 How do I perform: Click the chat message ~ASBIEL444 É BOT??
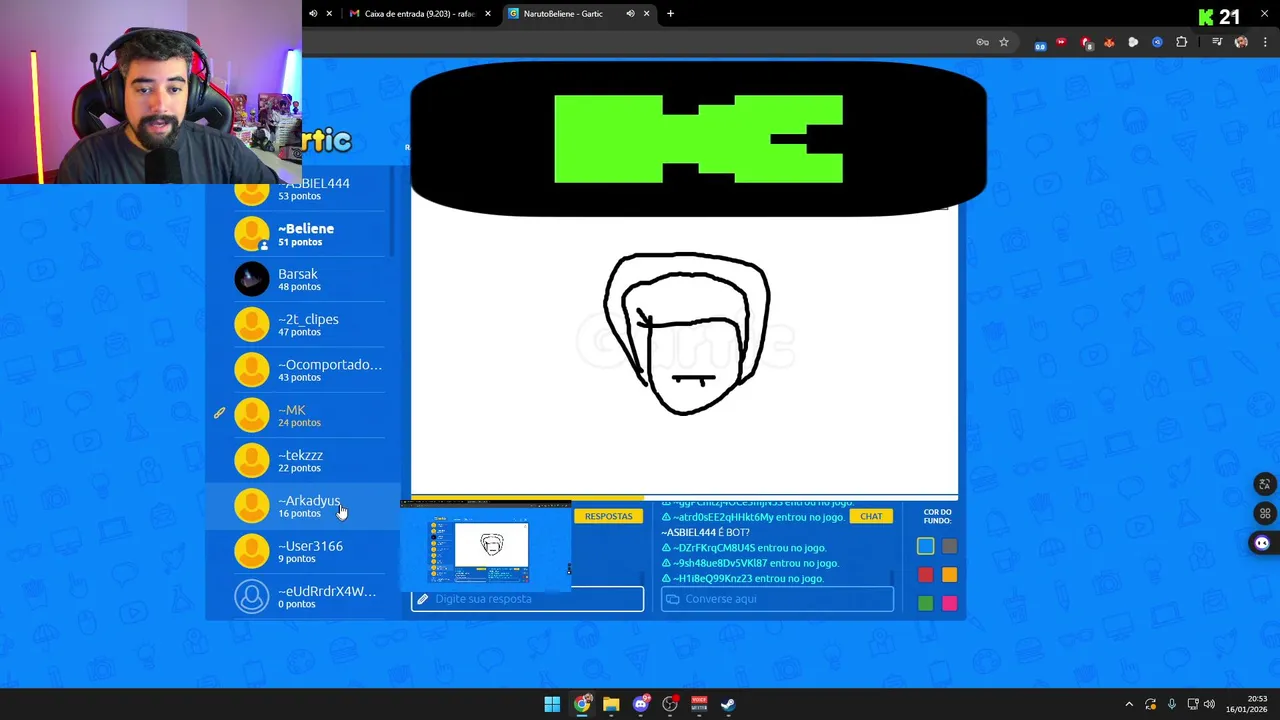click(705, 532)
